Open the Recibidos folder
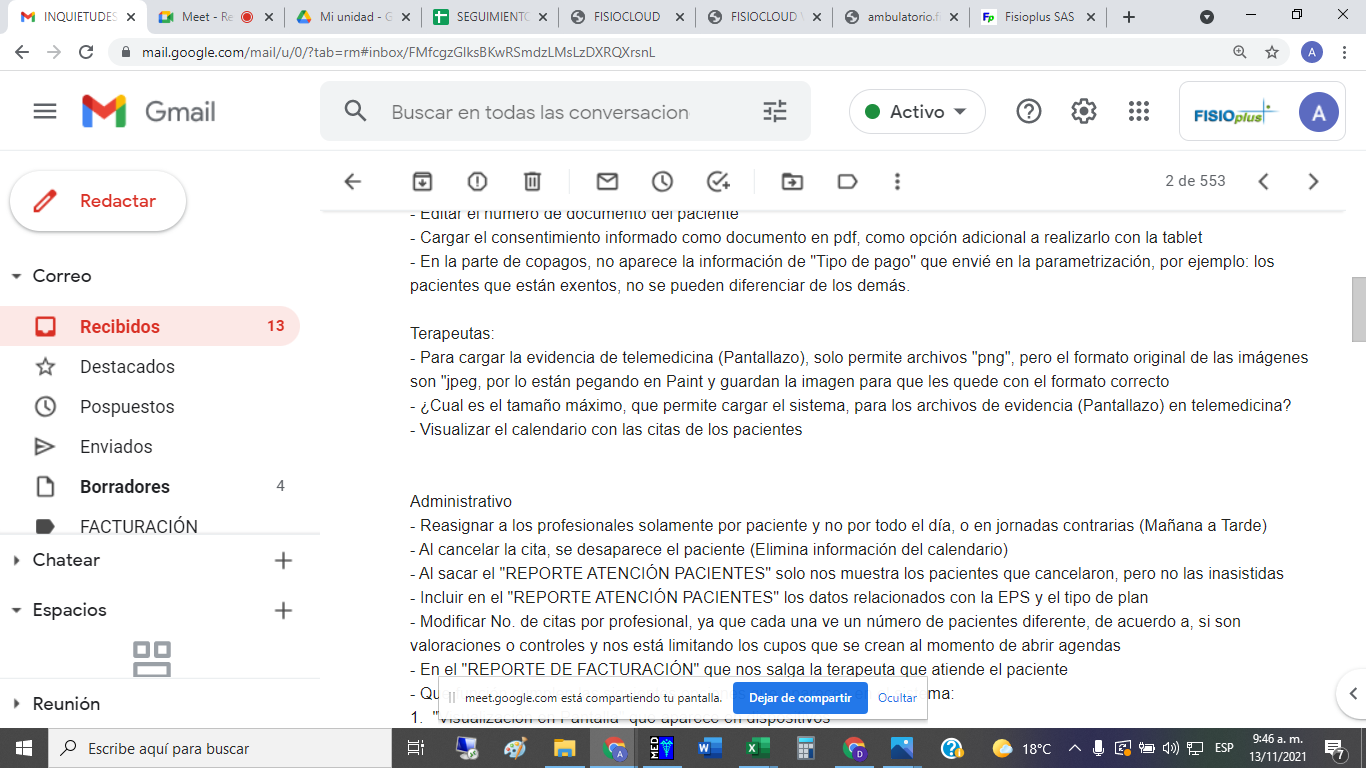The height and width of the screenshot is (768, 1366). 120,327
